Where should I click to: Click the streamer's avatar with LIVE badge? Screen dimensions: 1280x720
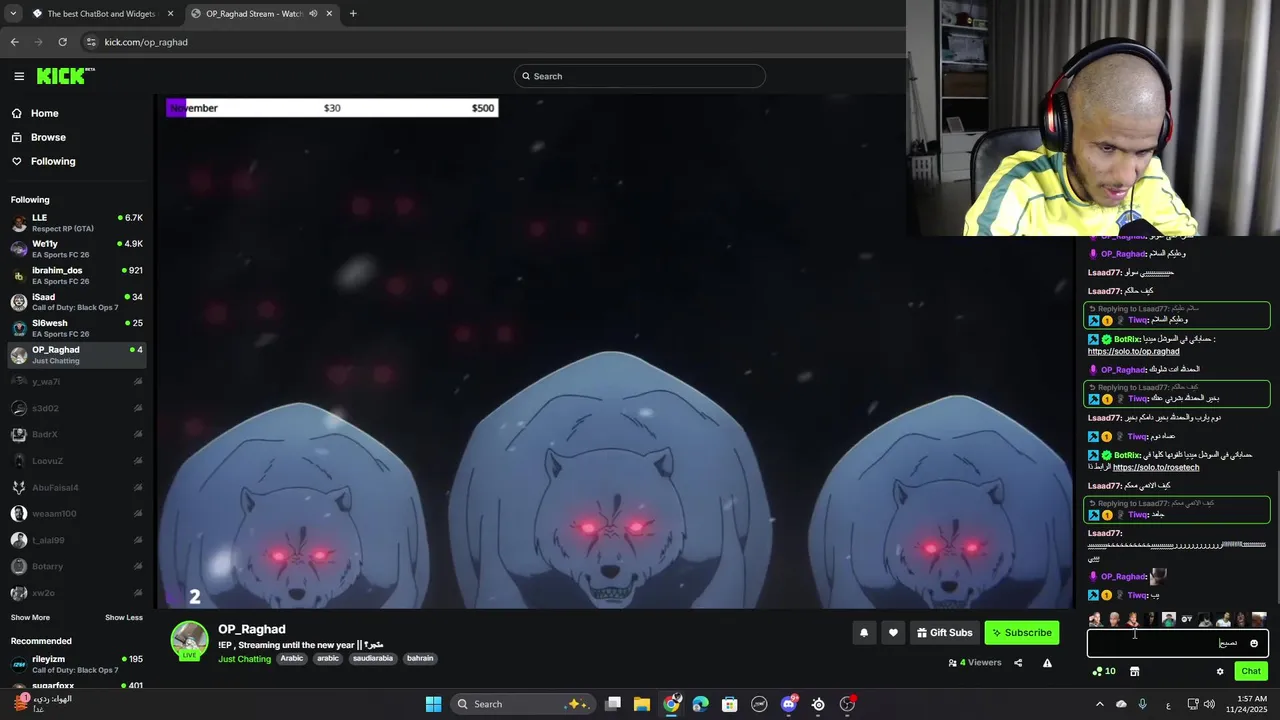189,641
